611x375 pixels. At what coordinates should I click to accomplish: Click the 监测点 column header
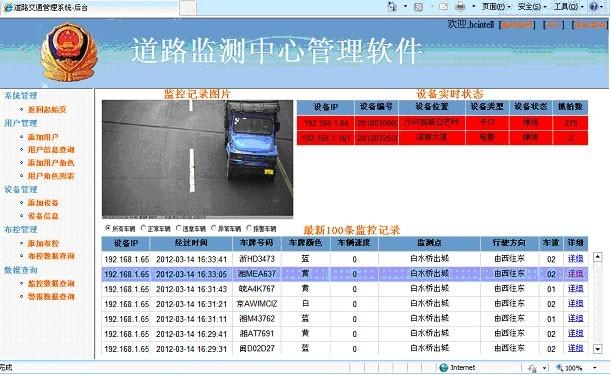429,243
